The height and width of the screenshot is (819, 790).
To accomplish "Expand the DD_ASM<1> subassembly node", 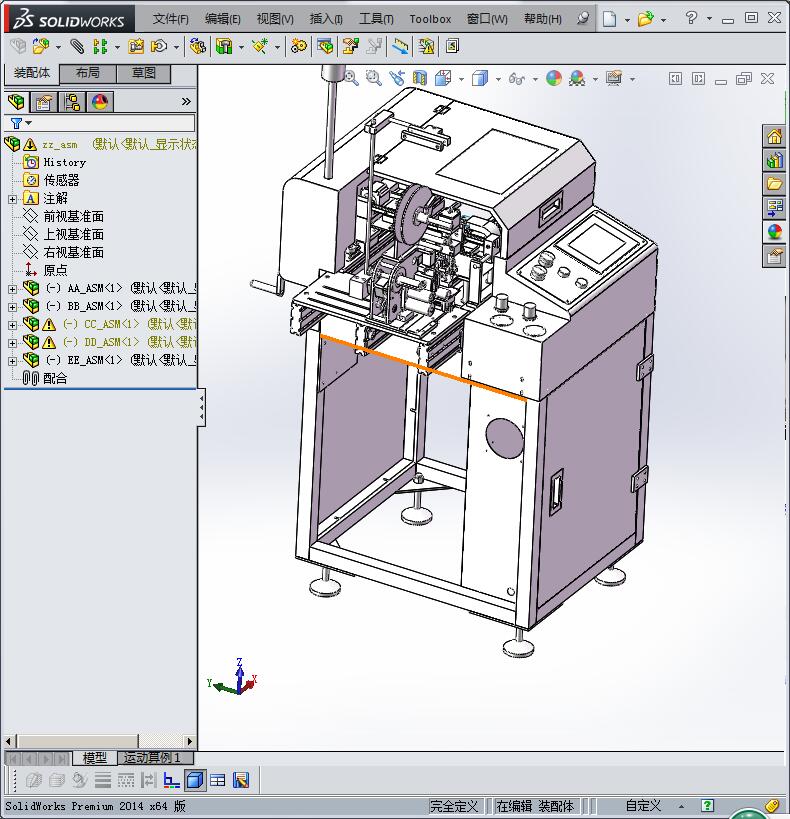I will tap(12, 342).
